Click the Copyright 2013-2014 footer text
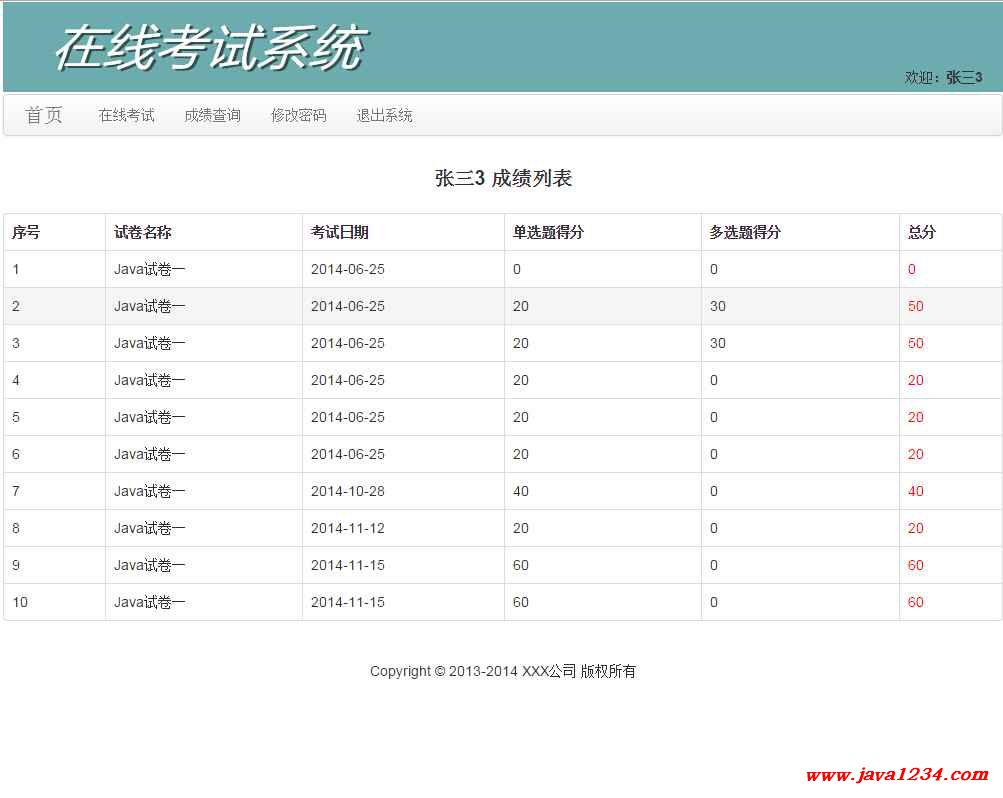This screenshot has width=1003, height=798. tap(503, 671)
